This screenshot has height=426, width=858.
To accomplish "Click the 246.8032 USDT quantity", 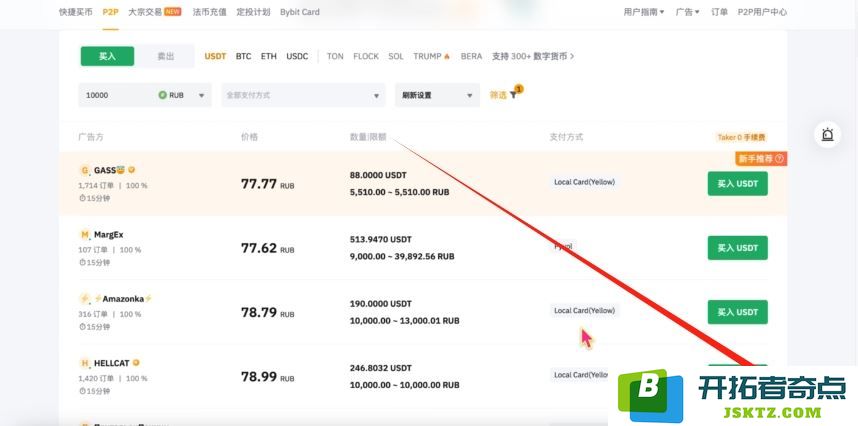I will (x=380, y=368).
